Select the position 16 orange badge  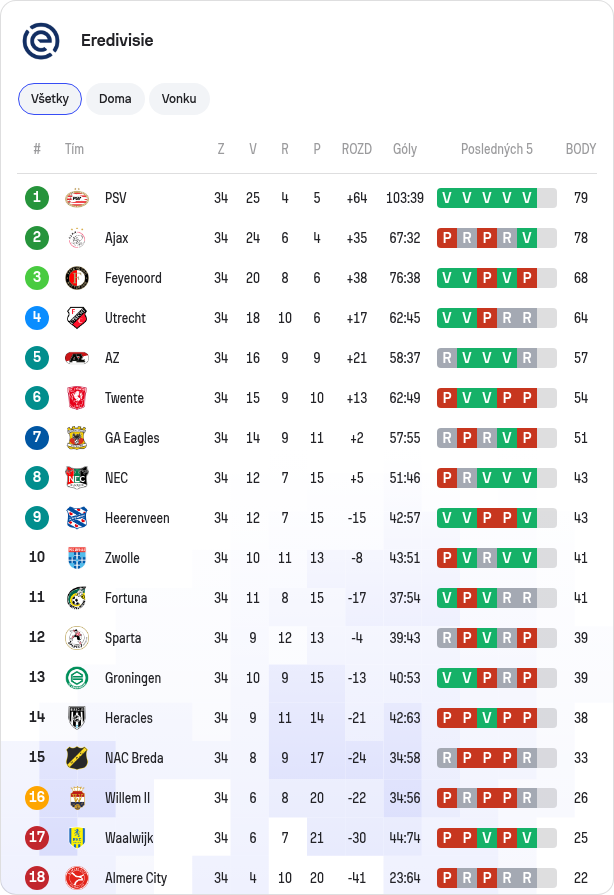(37, 797)
